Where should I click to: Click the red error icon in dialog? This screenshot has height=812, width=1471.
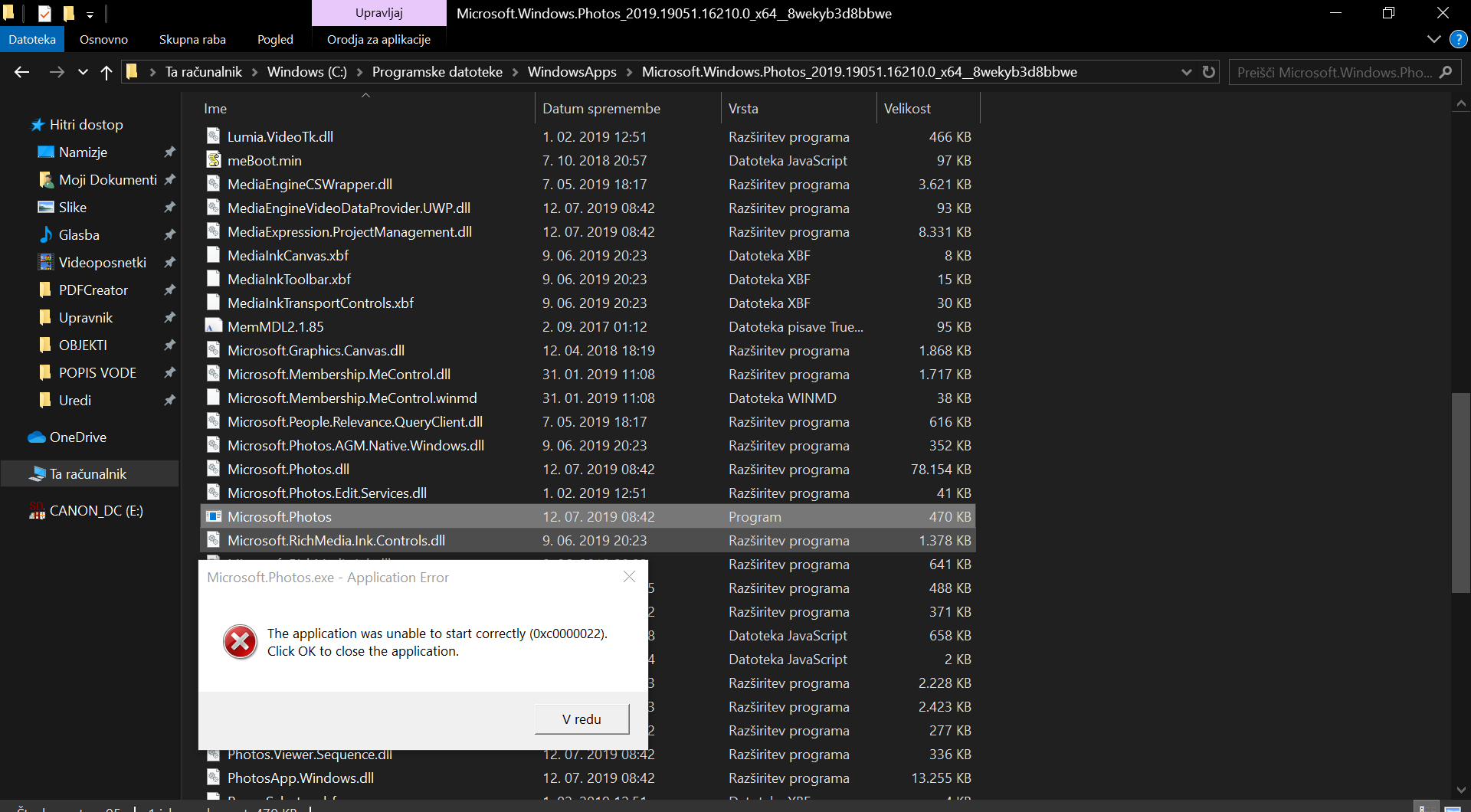coord(240,641)
